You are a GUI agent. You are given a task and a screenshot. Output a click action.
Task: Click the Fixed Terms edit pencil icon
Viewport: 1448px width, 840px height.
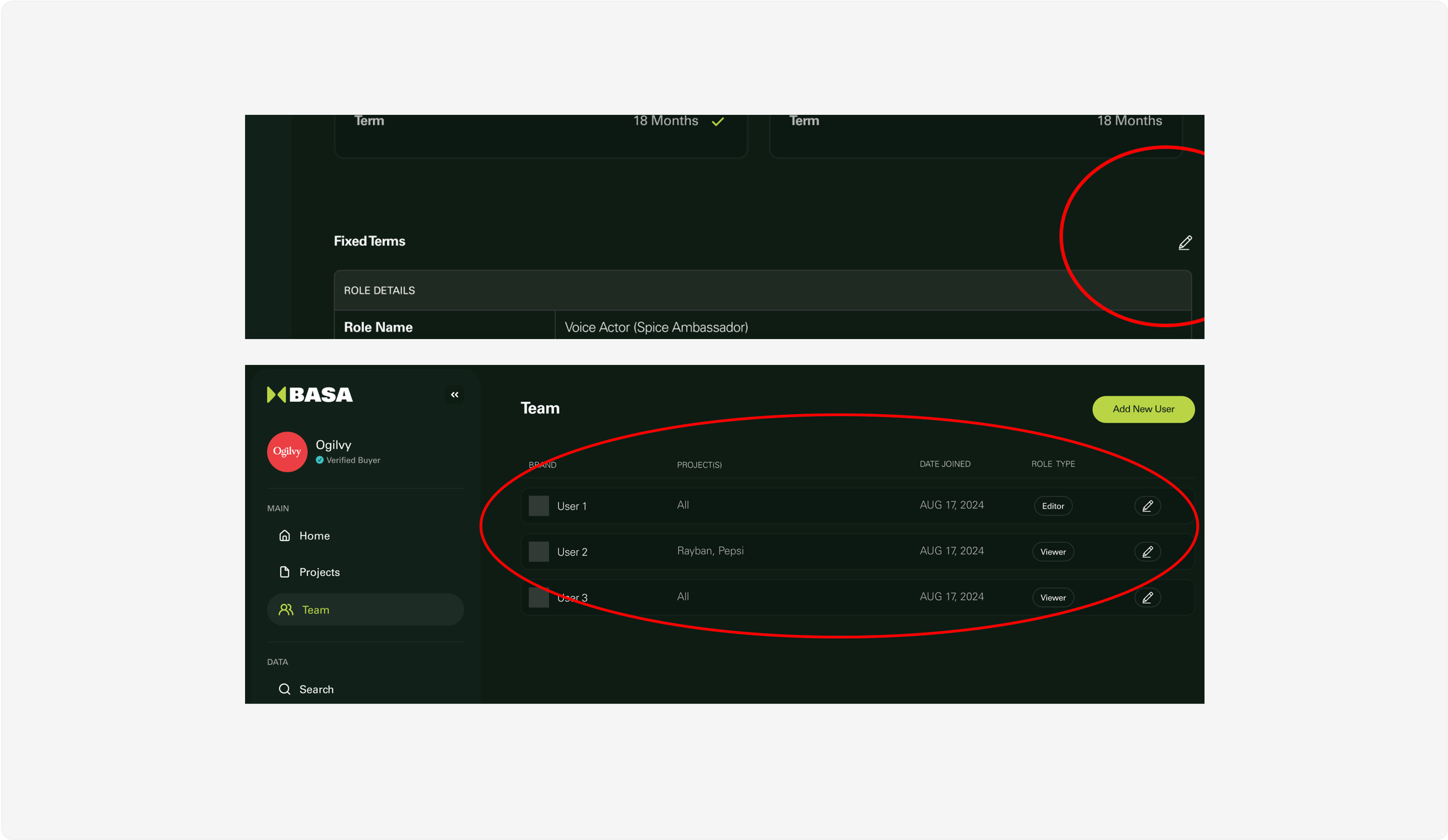(x=1185, y=243)
